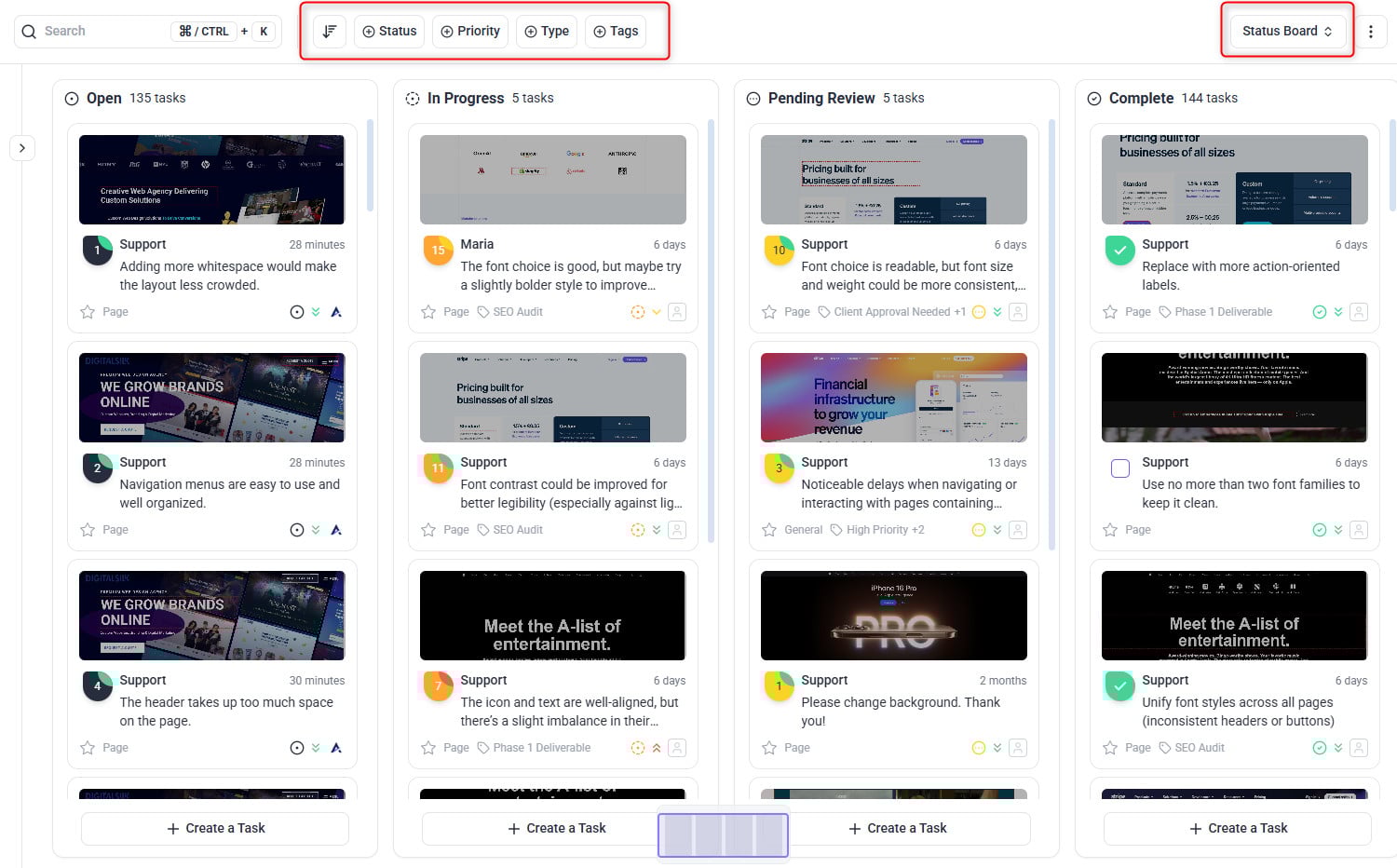Create a task in the Open column
Screen dimensions: 1397x868
click(x=215, y=828)
